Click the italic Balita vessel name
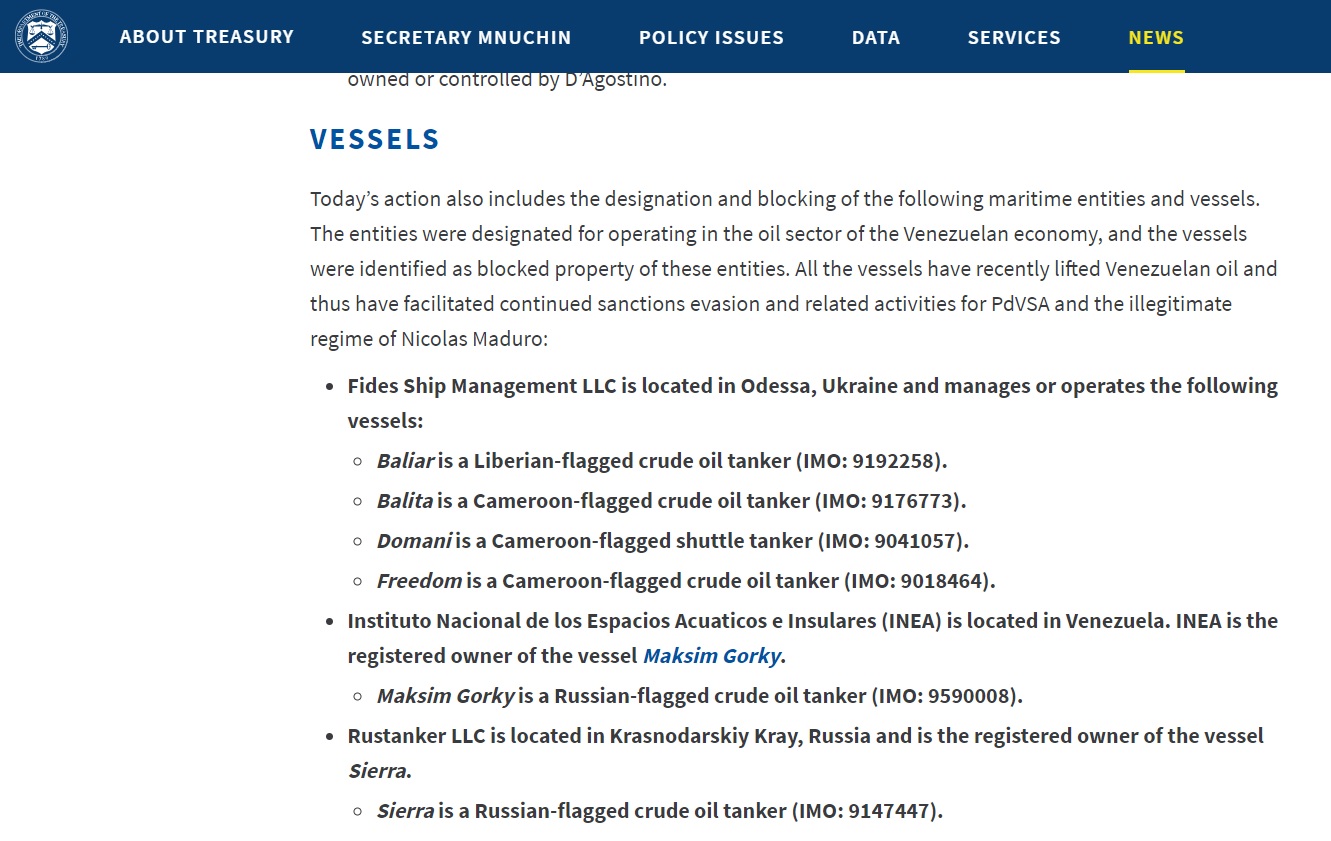This screenshot has width=1331, height=841. pyautogui.click(x=404, y=501)
